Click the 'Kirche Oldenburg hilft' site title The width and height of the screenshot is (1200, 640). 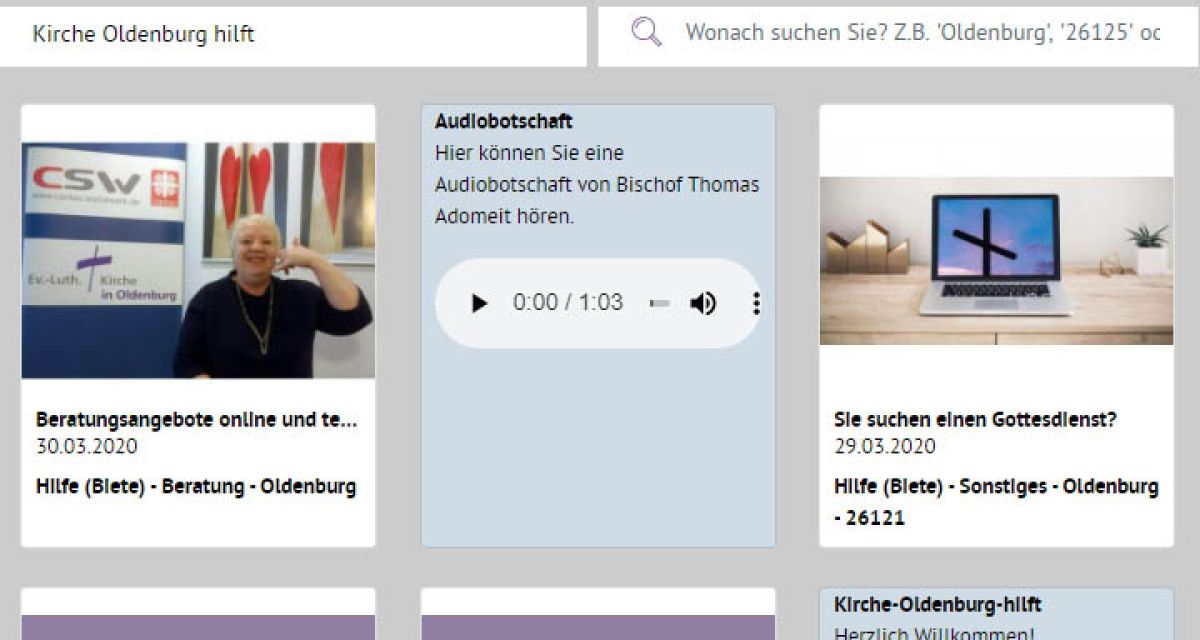(144, 34)
